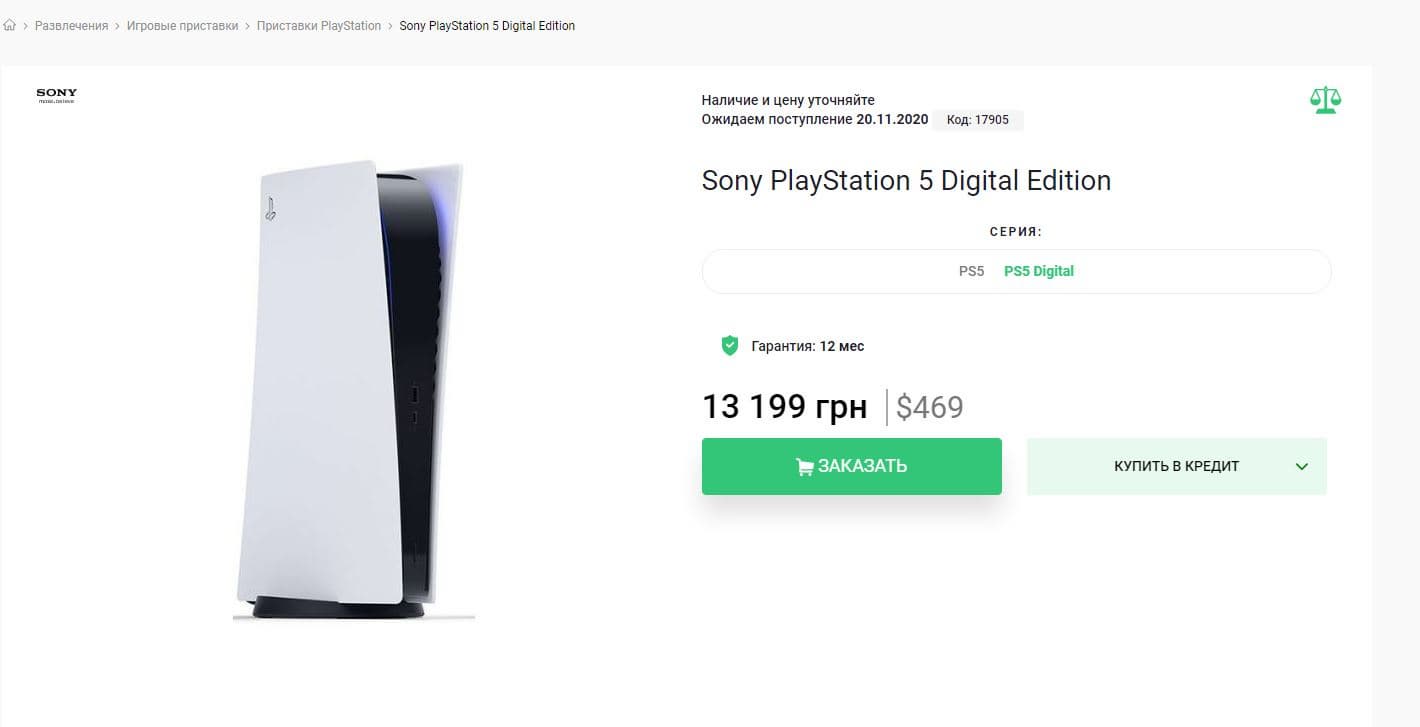Screen dimensions: 1420x727
Task: Click the Sony PlayStation 5 Digital Edition breadcrumb
Action: click(x=487, y=26)
